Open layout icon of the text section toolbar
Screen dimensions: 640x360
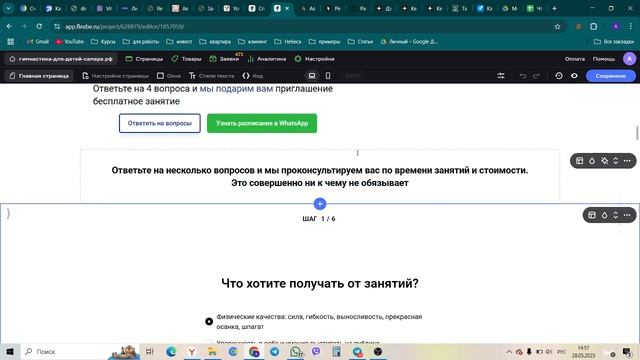tap(580, 161)
